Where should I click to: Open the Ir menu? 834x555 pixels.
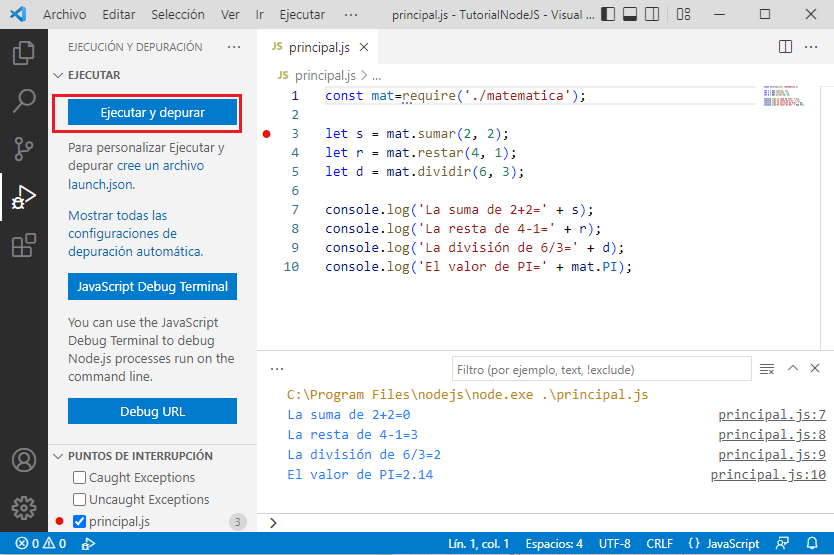[260, 14]
